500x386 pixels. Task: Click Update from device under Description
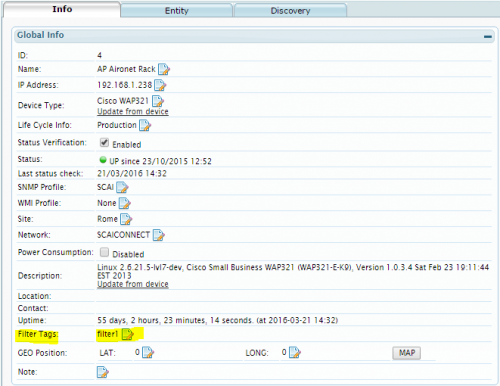(133, 284)
